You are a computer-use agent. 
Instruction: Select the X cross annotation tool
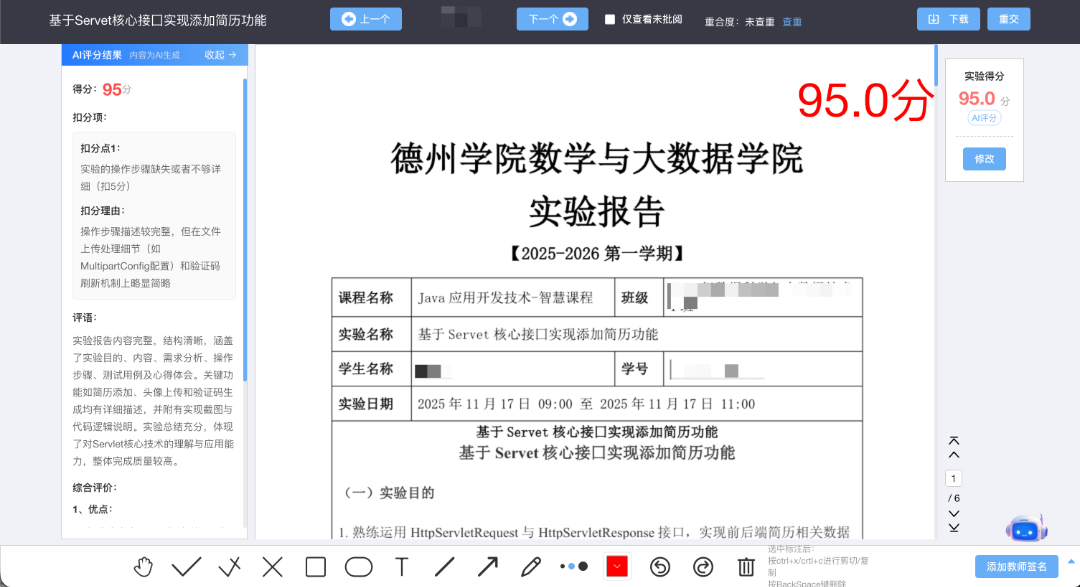point(272,566)
